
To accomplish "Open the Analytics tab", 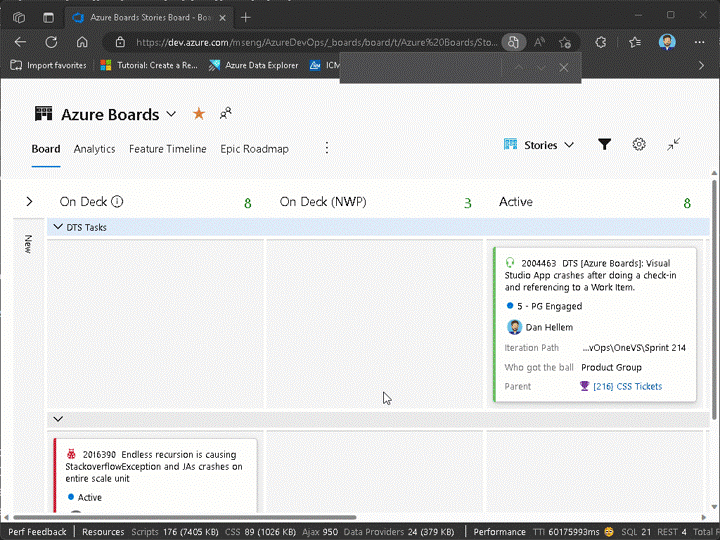I will click(94, 149).
